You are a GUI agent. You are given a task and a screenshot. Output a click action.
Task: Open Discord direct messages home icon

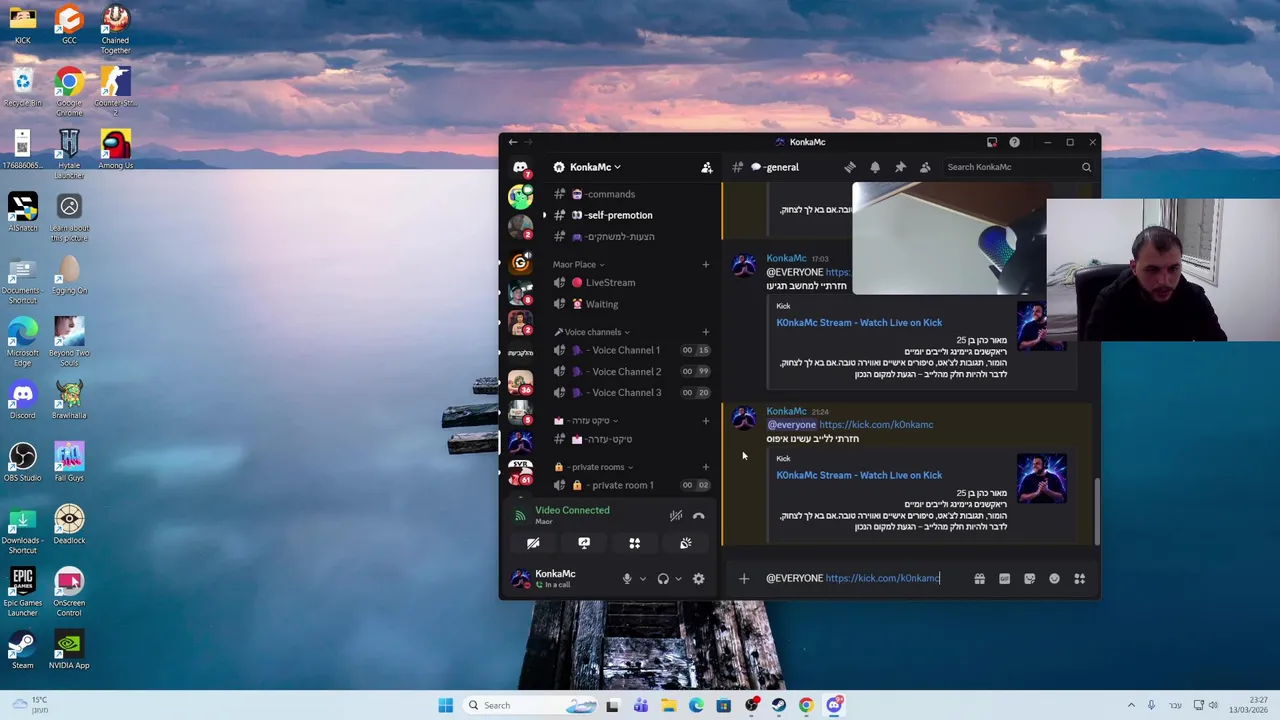[x=520, y=167]
